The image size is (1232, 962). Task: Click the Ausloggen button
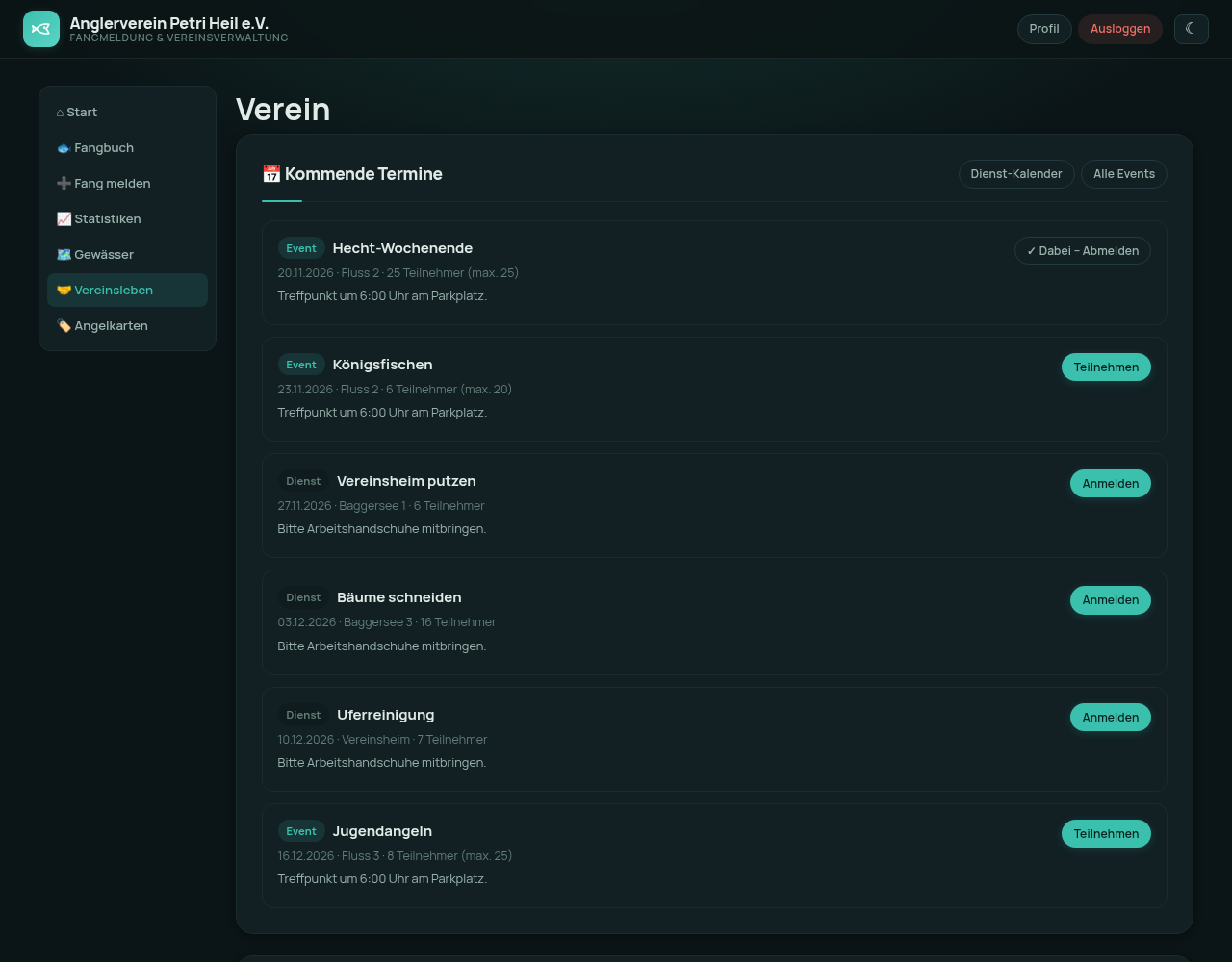click(x=1120, y=29)
